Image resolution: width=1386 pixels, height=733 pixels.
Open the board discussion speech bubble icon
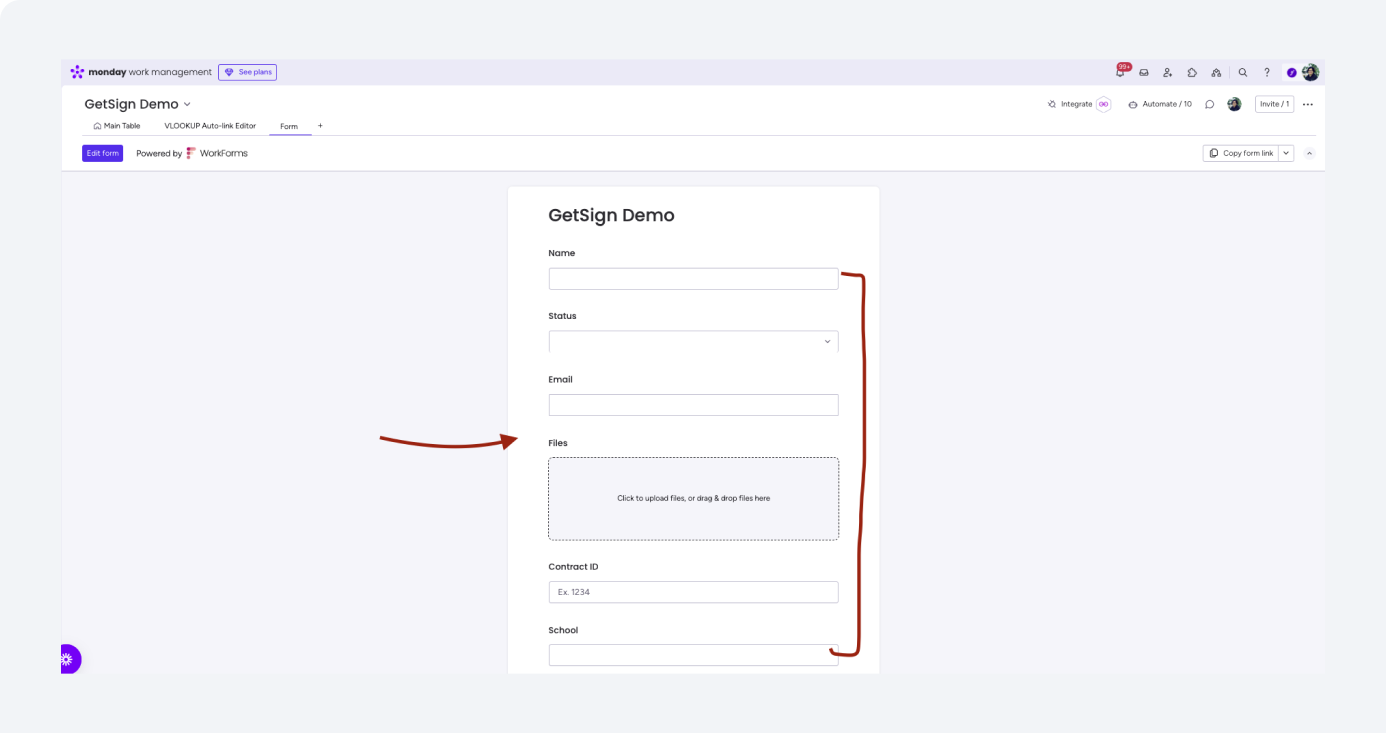(x=1209, y=104)
